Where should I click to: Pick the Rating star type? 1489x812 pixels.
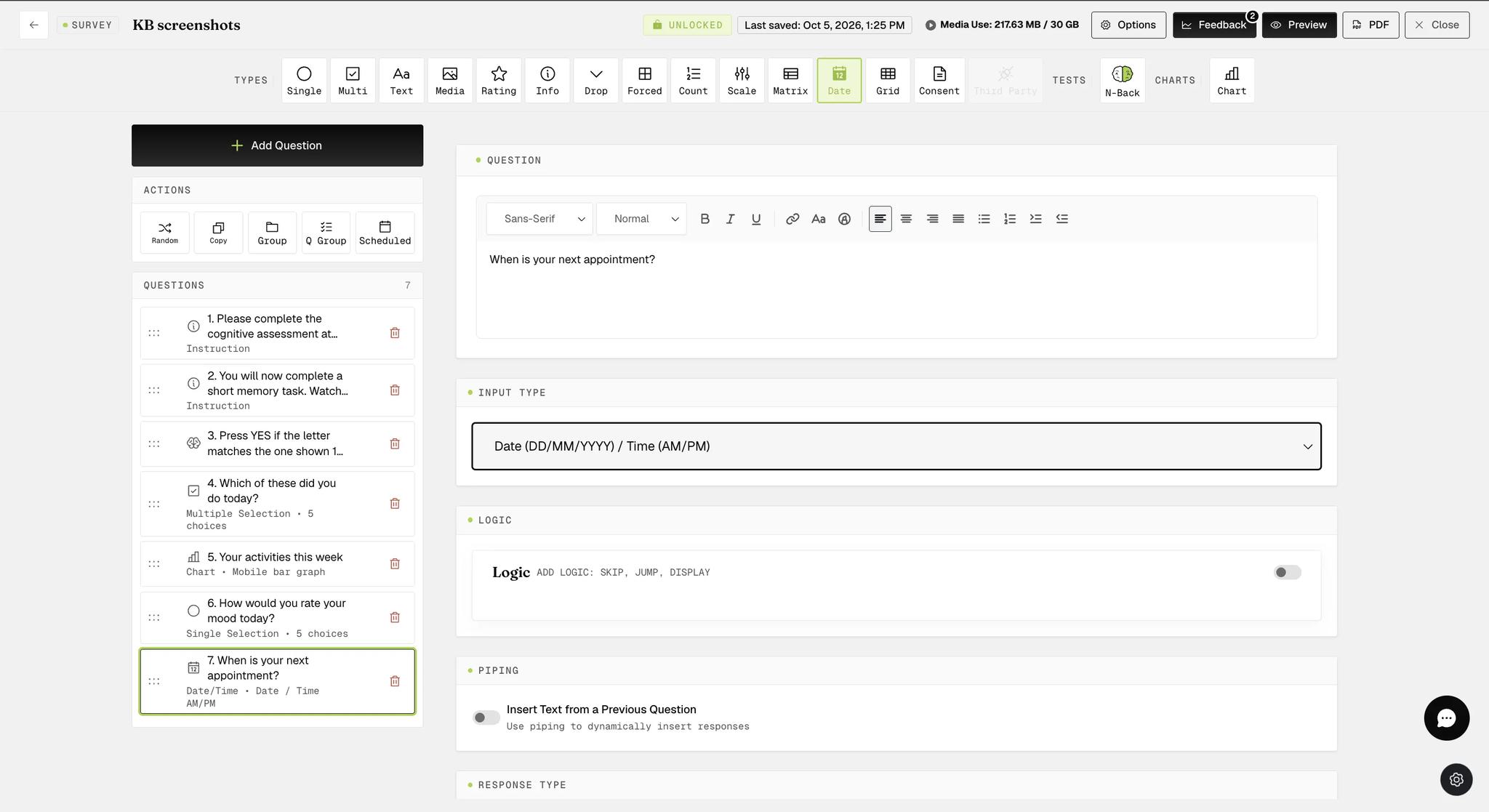click(x=499, y=81)
